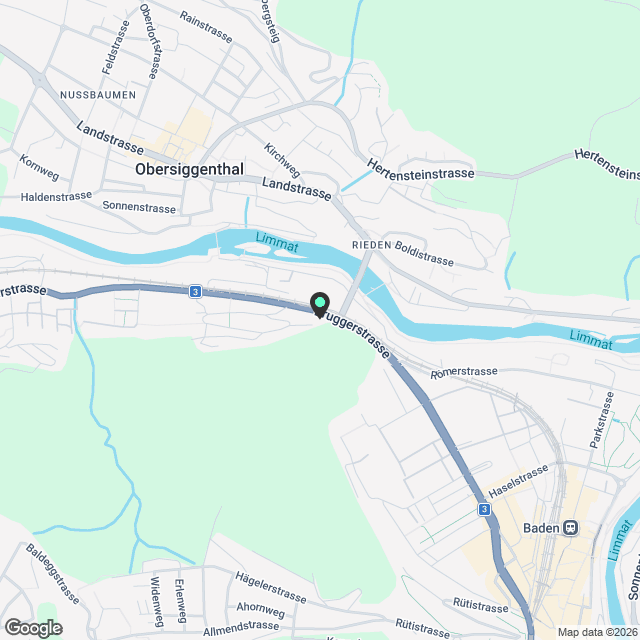Open the Google logo link
This screenshot has height=640, width=640.
33,628
